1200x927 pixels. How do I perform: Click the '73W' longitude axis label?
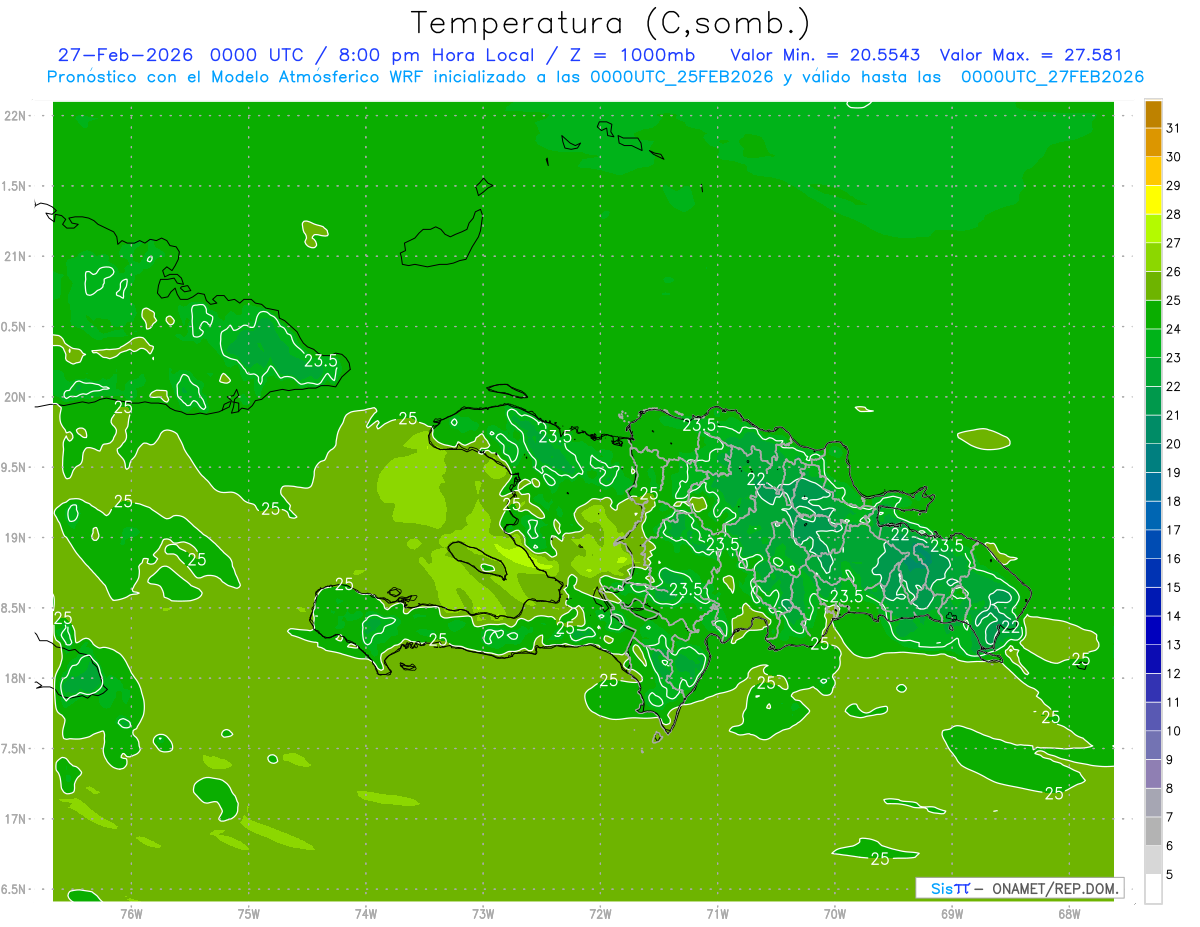pos(483,914)
